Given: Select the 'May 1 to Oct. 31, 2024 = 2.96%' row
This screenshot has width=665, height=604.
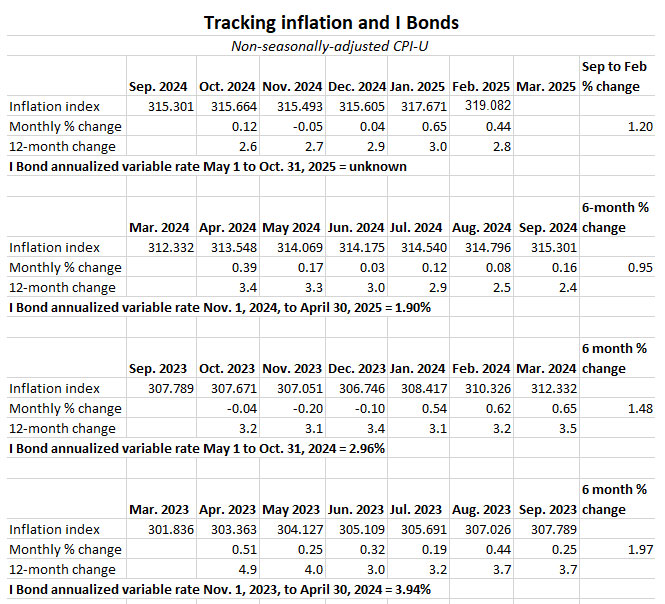Looking at the screenshot, I should [x=197, y=449].
